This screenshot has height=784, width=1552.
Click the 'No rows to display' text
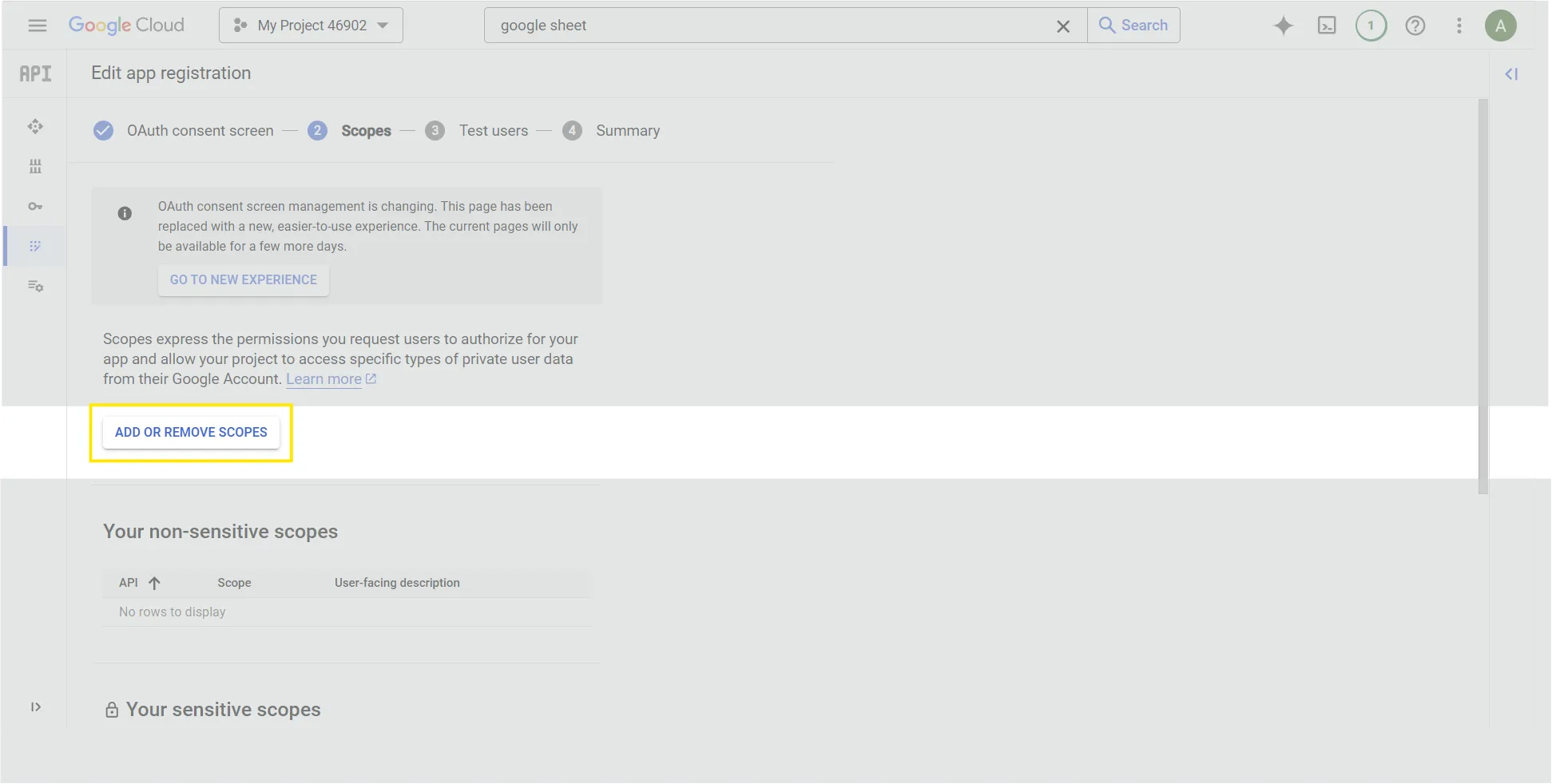[x=173, y=612]
